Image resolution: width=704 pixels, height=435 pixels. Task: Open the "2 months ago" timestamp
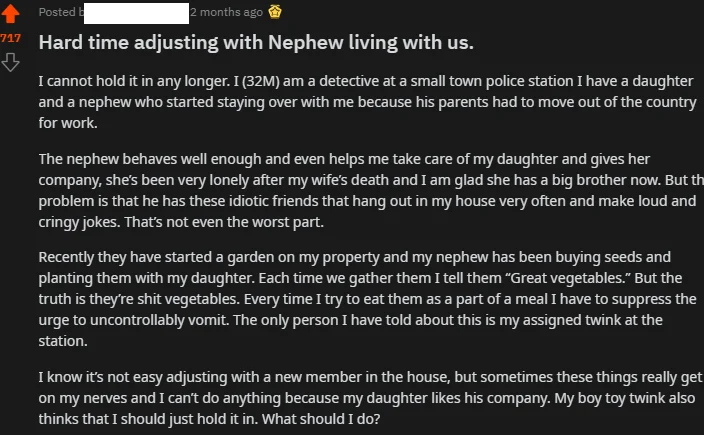click(x=226, y=13)
